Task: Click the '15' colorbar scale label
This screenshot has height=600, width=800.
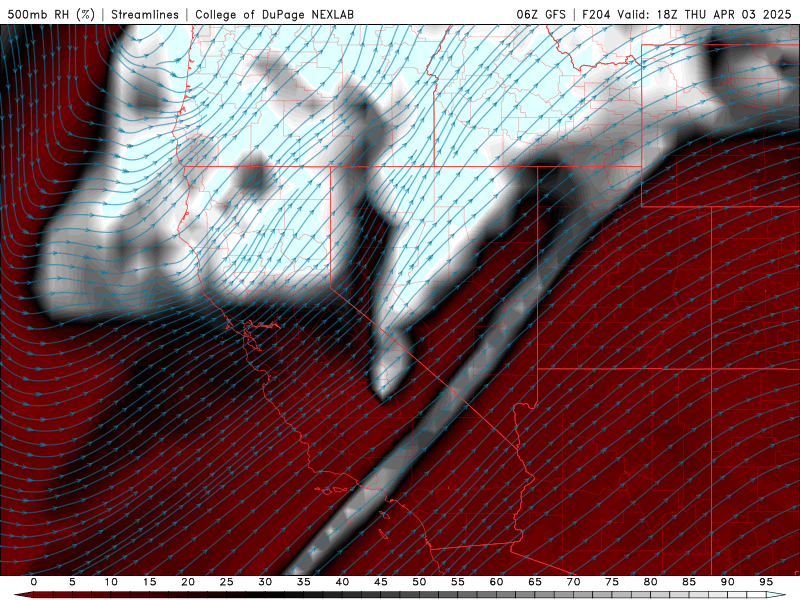Action: 149,582
